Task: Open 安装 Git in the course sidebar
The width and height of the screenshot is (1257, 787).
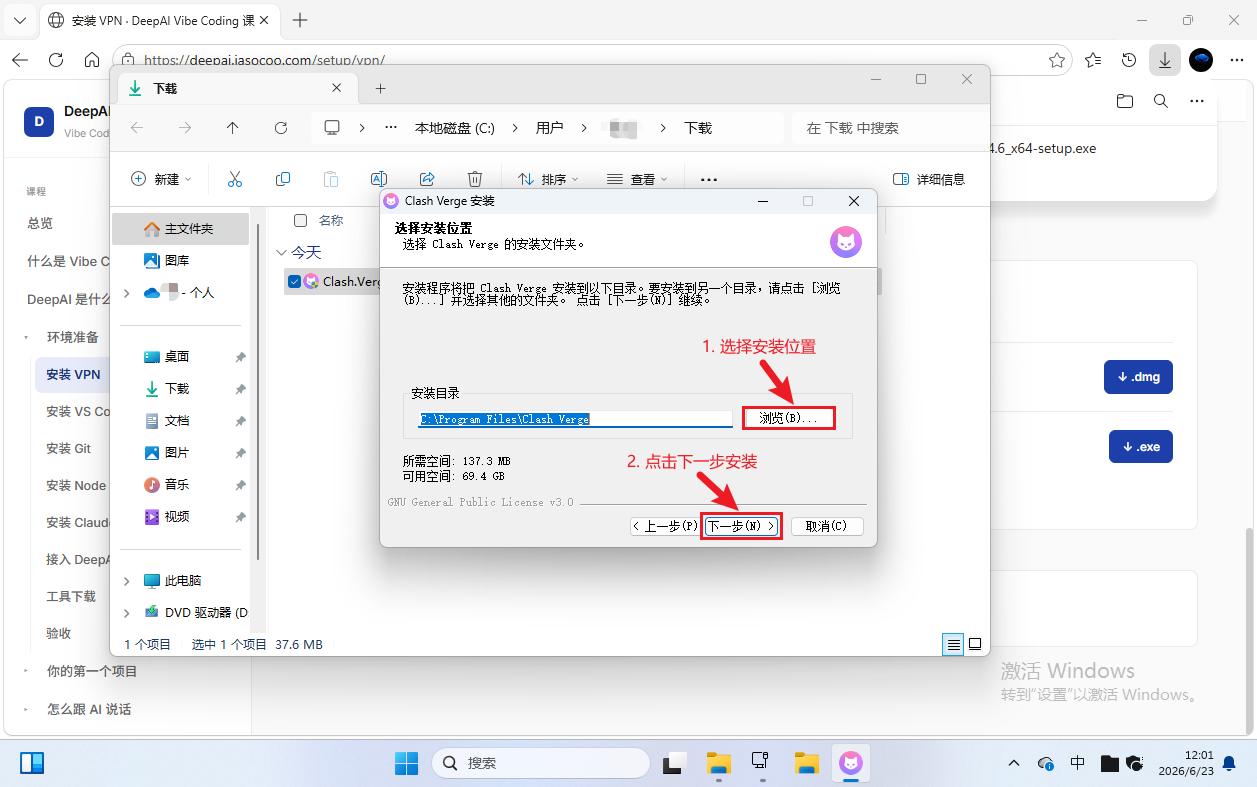Action: pos(68,448)
